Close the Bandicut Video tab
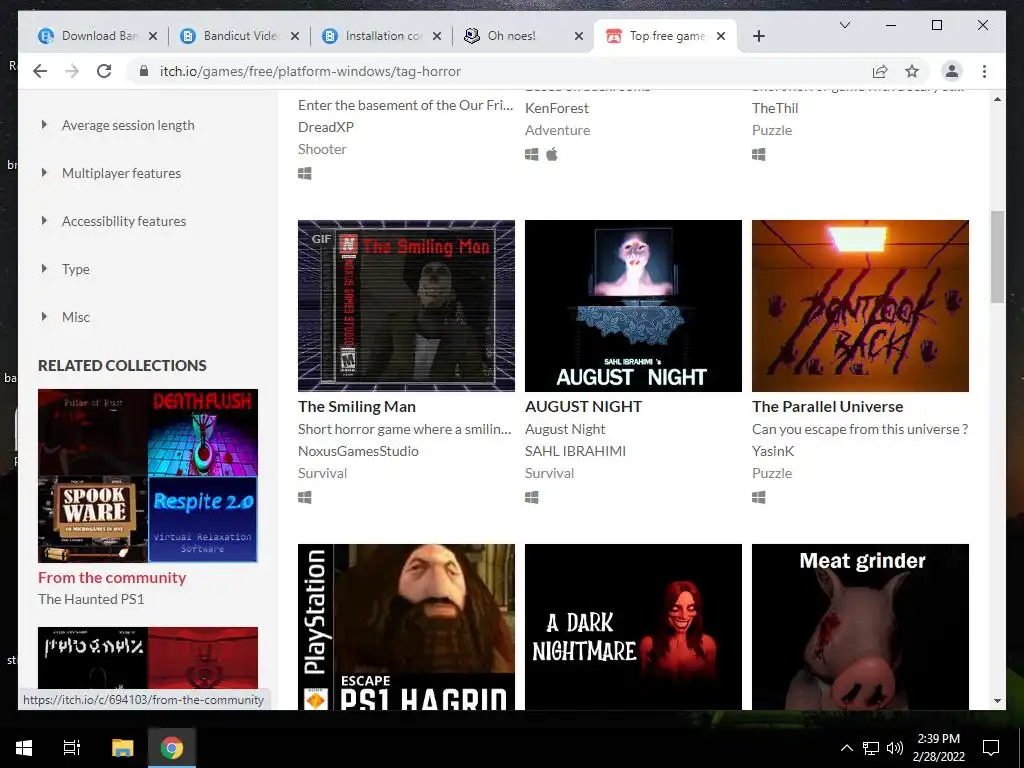Image resolution: width=1024 pixels, height=768 pixels. tap(295, 36)
